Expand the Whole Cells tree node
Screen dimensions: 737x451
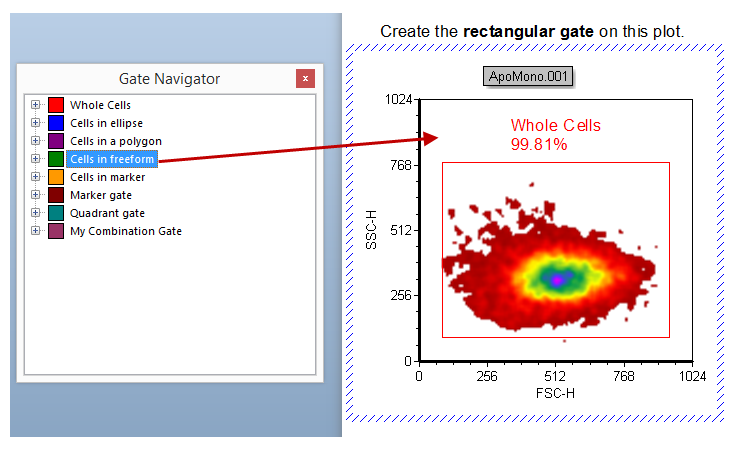point(36,105)
